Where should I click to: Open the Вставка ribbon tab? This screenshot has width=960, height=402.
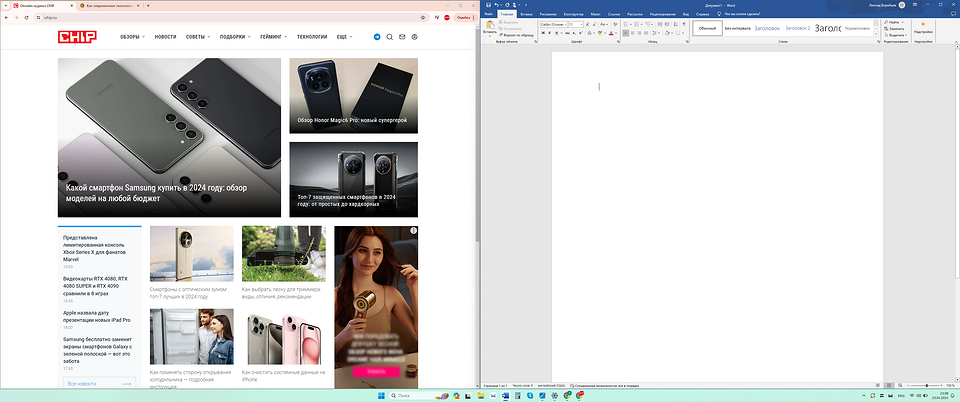[527, 14]
